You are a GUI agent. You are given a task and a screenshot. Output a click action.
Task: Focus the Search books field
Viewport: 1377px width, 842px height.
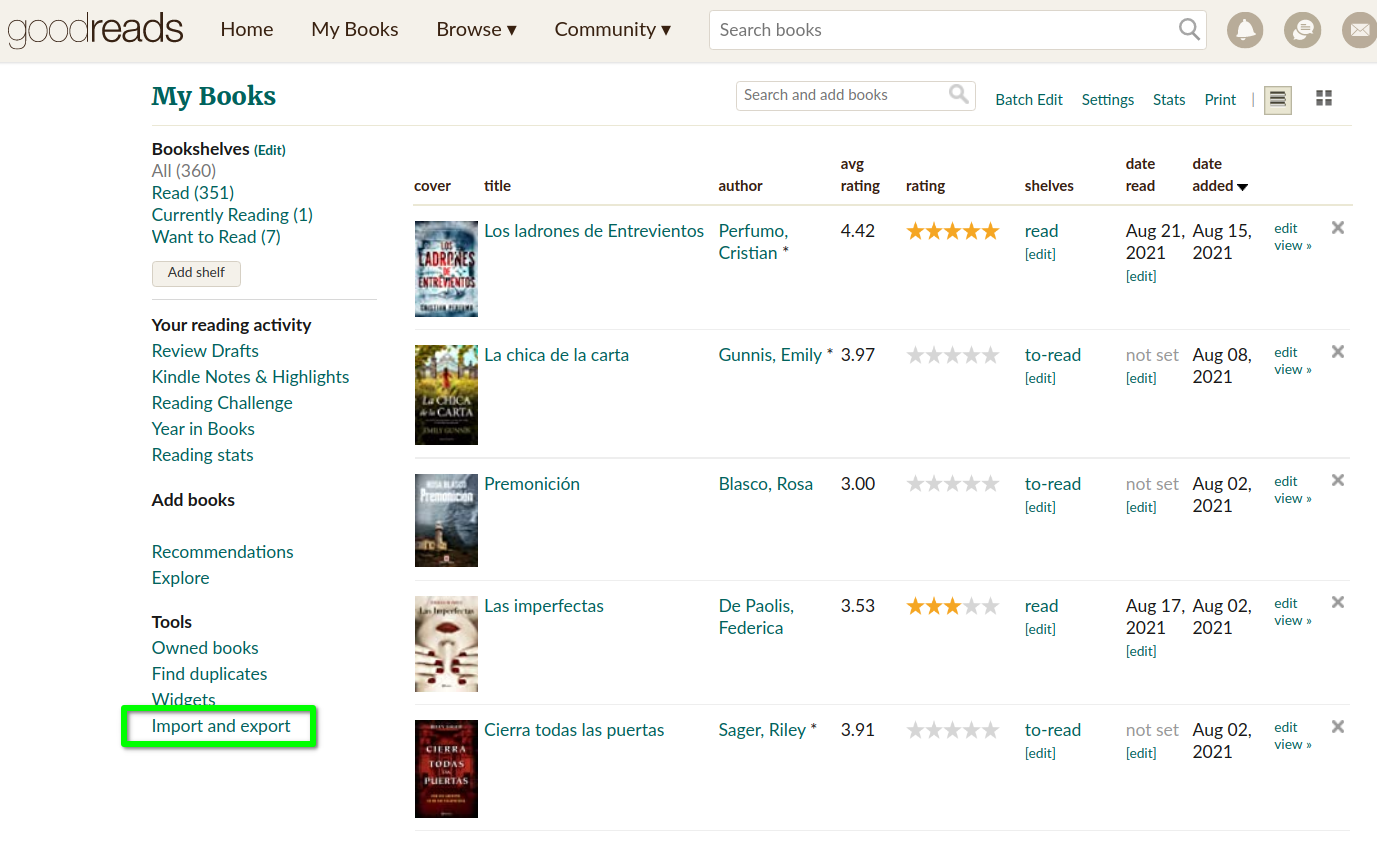click(x=940, y=30)
